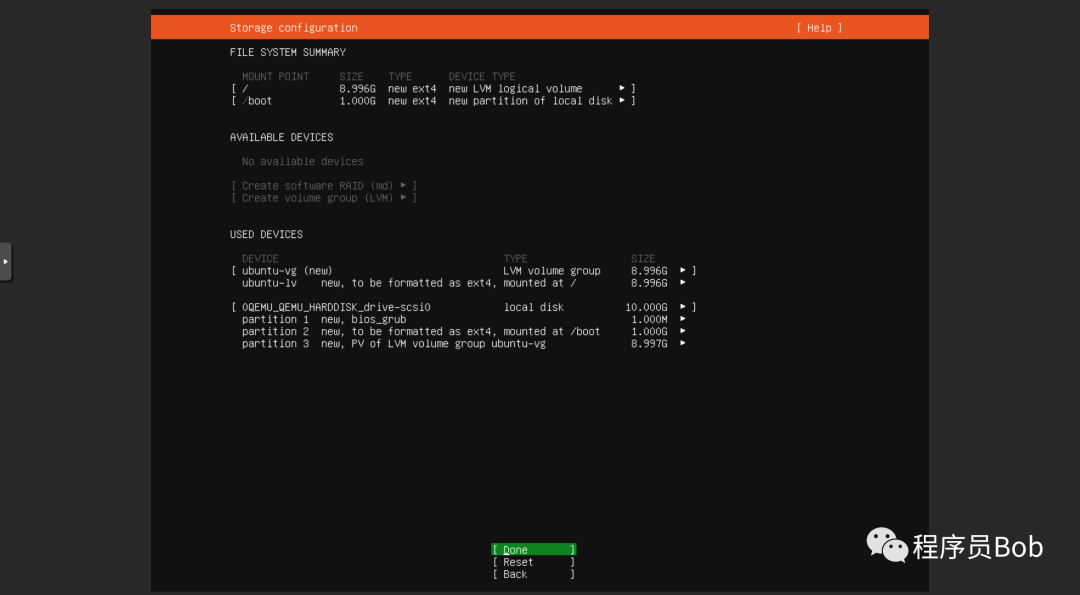Image resolution: width=1080 pixels, height=595 pixels.
Task: Open Create software RAID (md) option
Action: click(x=324, y=186)
